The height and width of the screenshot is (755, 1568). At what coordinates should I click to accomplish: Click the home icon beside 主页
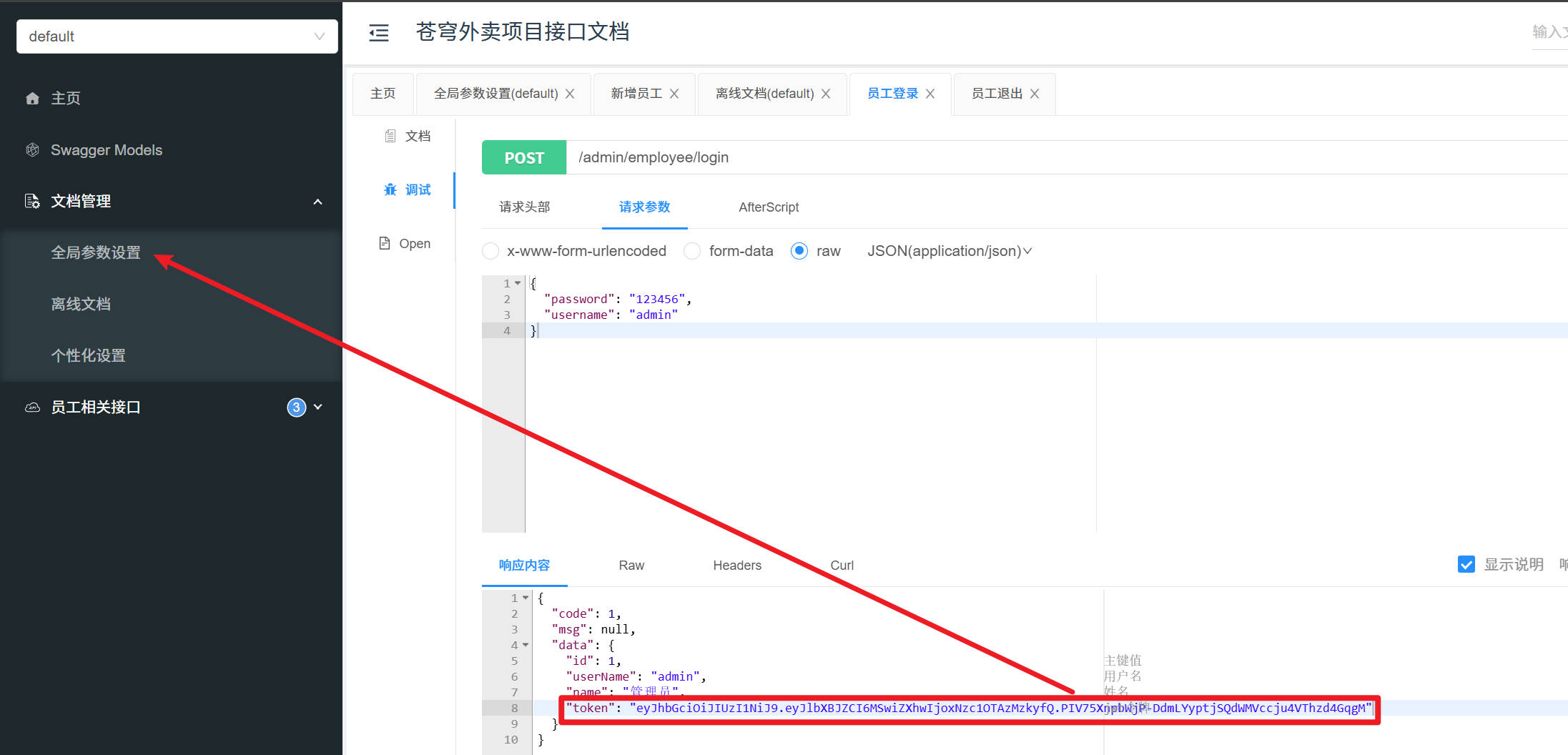pos(32,99)
